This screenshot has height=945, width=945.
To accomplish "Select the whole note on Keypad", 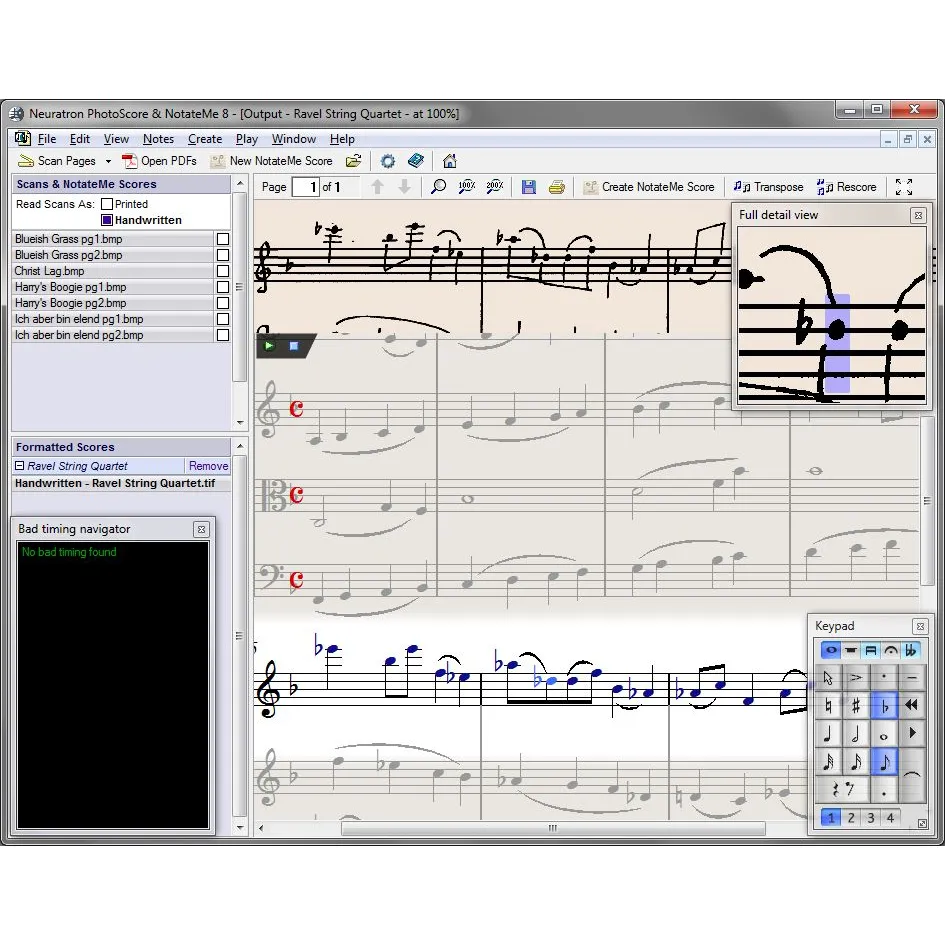I will coord(885,734).
